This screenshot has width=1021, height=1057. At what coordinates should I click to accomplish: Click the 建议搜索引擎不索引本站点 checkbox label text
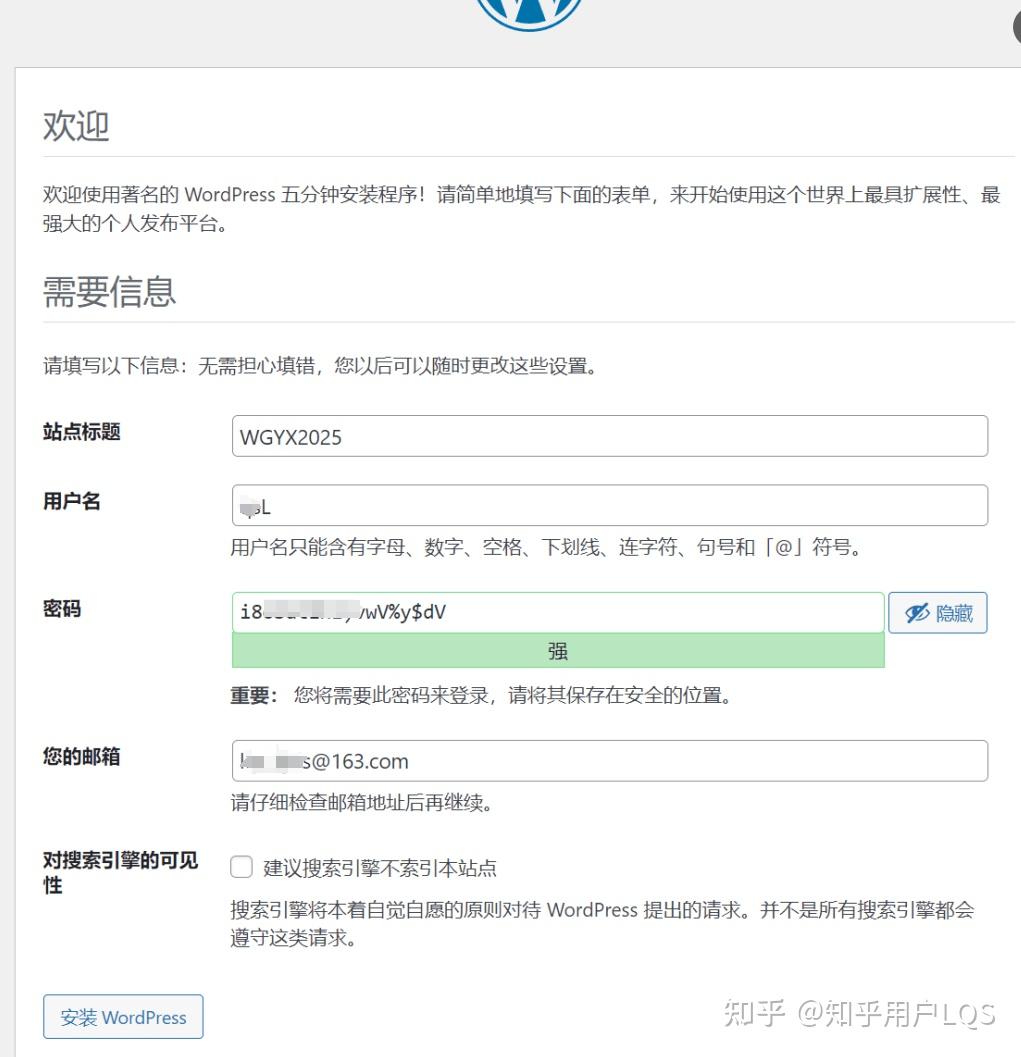[x=380, y=868]
